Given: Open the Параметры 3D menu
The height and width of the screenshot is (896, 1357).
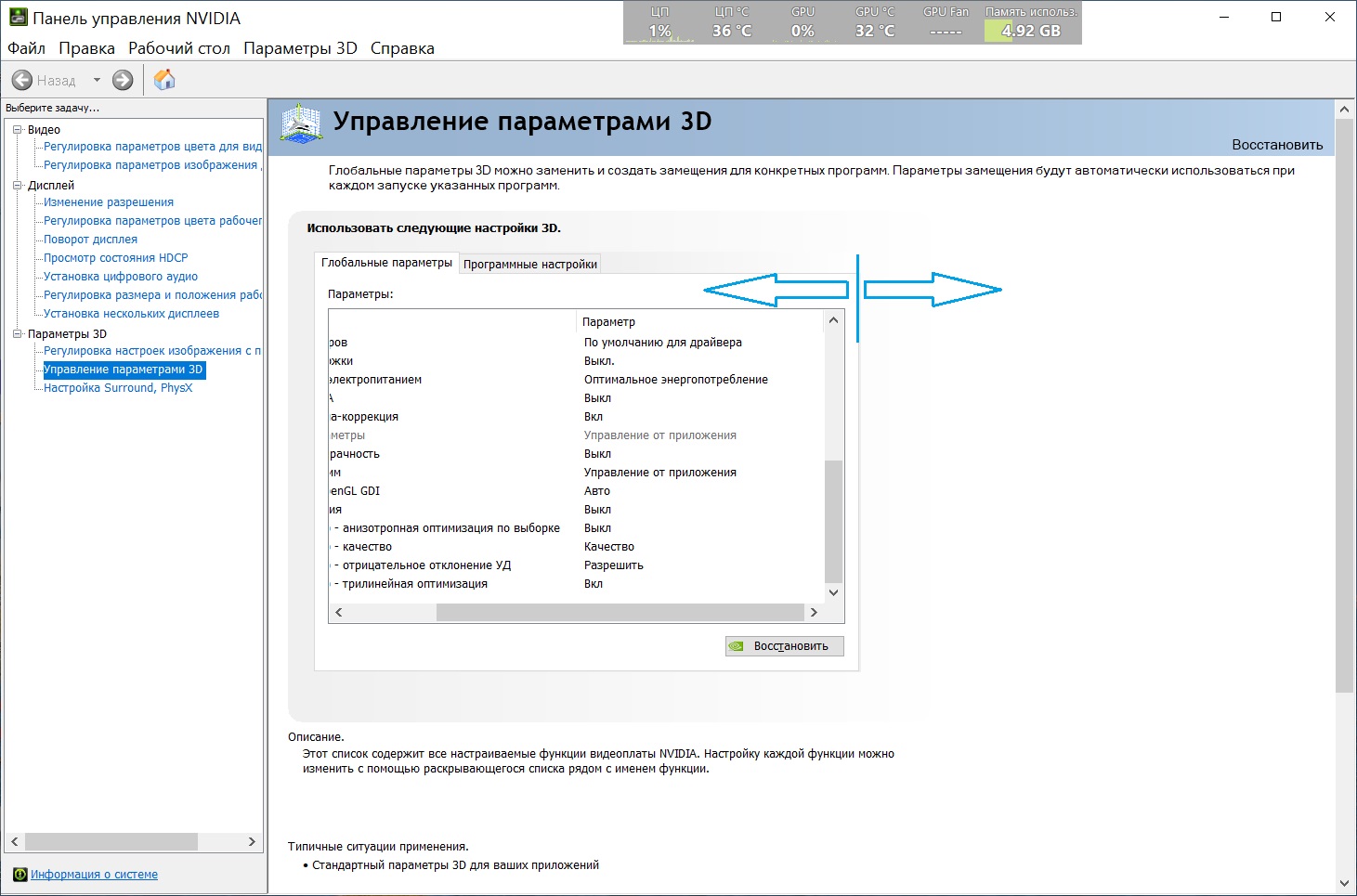Looking at the screenshot, I should point(300,48).
